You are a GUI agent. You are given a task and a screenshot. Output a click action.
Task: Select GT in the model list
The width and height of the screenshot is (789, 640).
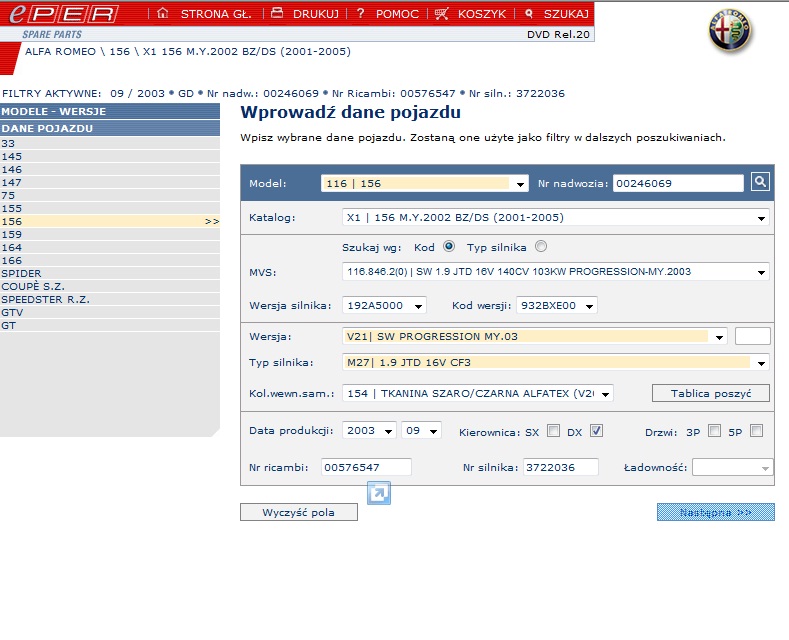110,326
